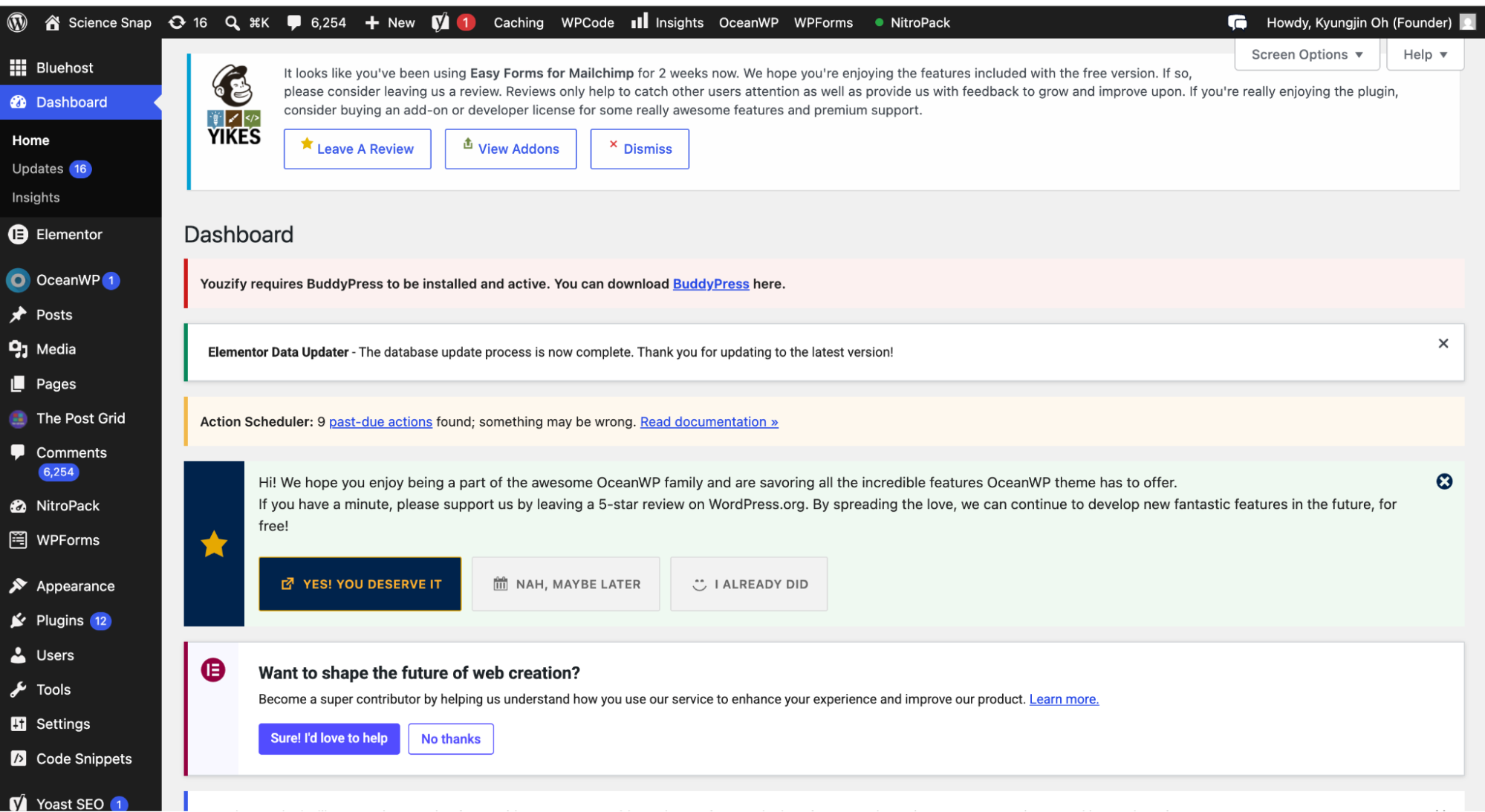This screenshot has height=812, width=1485.
Task: Open the Appearance paintbrush icon
Action: [18, 586]
